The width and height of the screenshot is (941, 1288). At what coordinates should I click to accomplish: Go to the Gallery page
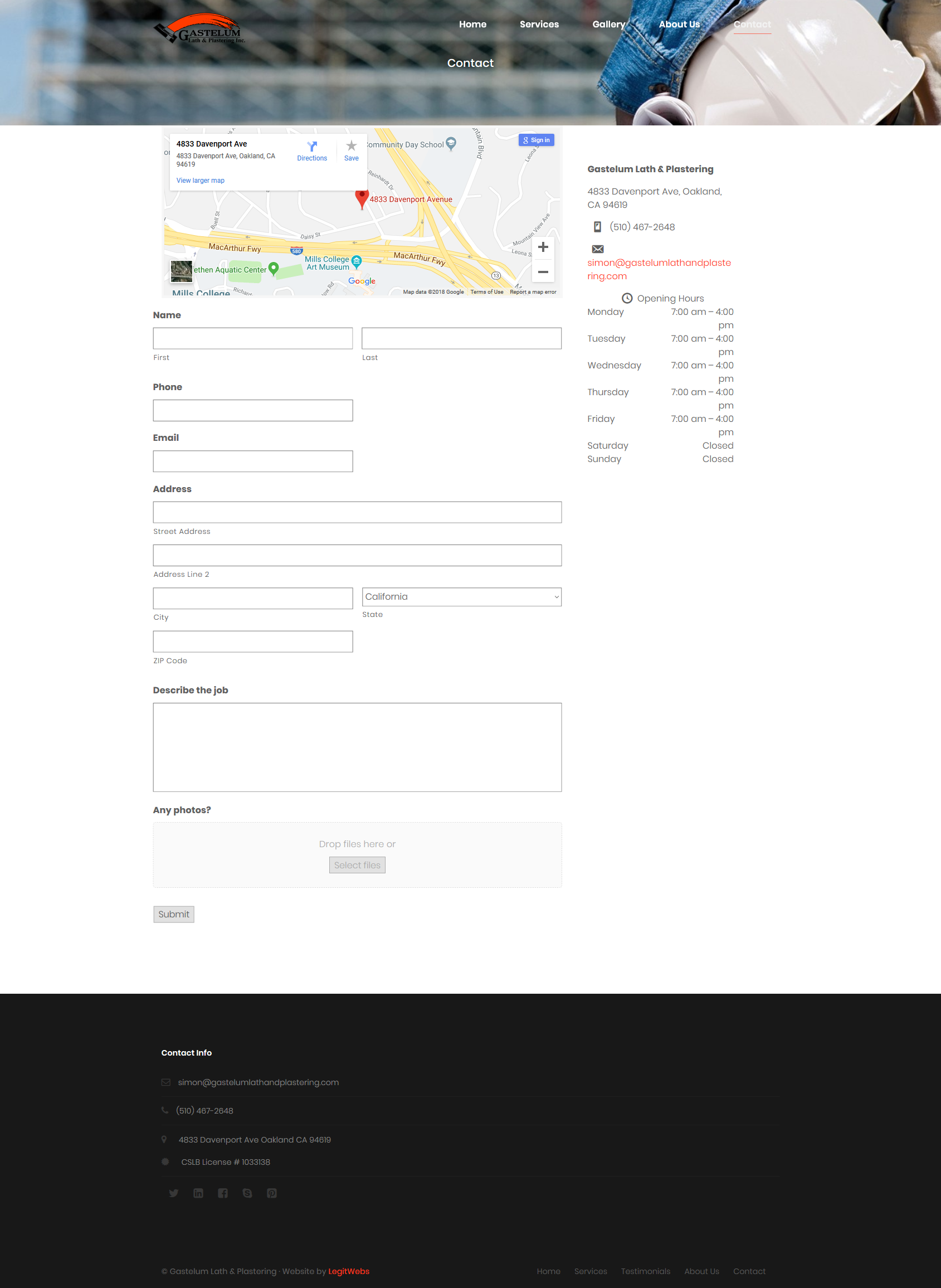pyautogui.click(x=608, y=24)
